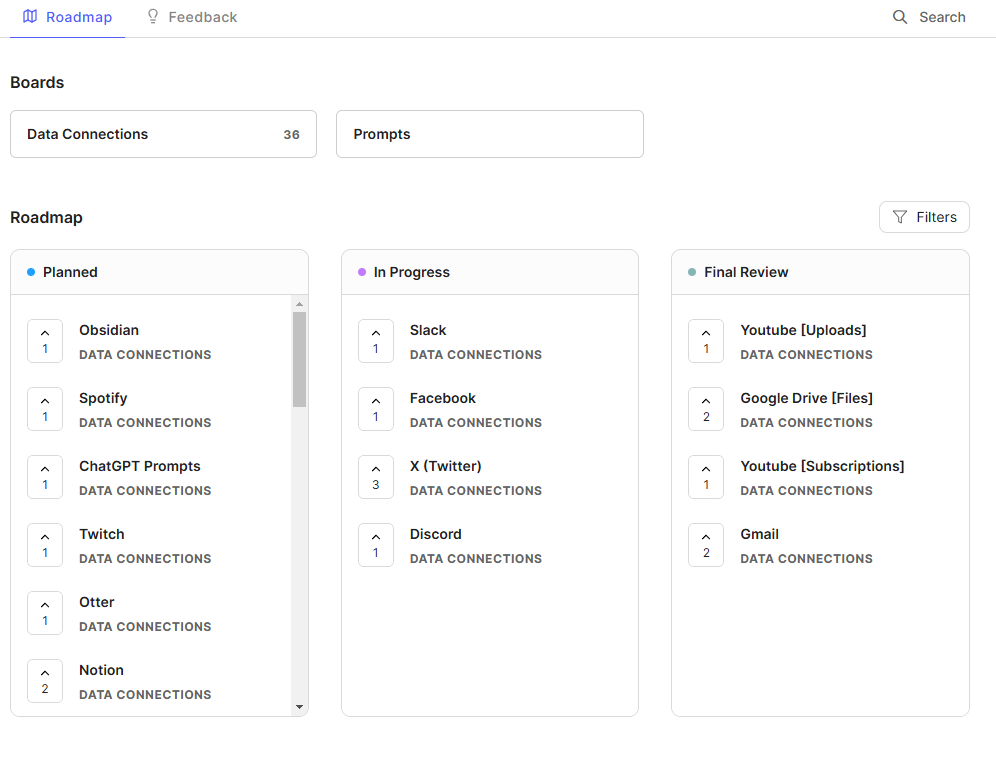Open the Google Drive [Files] entry
Image resolution: width=996 pixels, height=783 pixels.
pyautogui.click(x=806, y=398)
